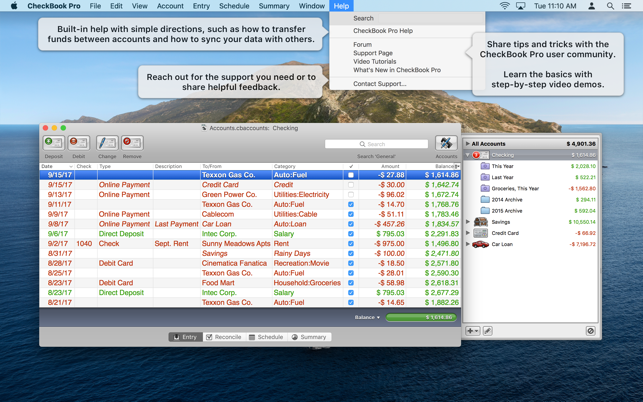Click the This Year smart folder icon
This screenshot has height=402, width=643.
485,166
